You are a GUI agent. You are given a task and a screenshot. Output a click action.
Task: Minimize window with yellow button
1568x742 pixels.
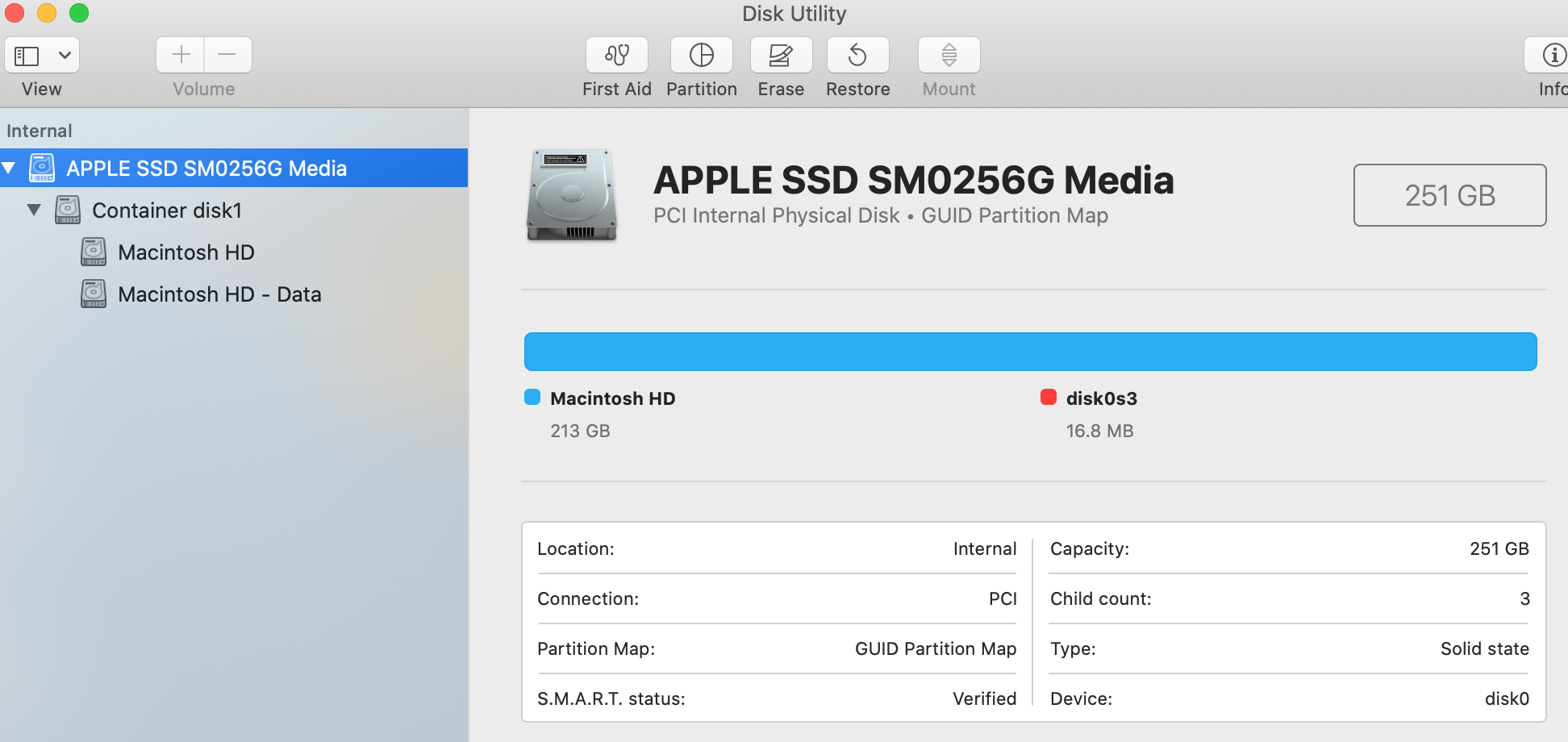[47, 13]
